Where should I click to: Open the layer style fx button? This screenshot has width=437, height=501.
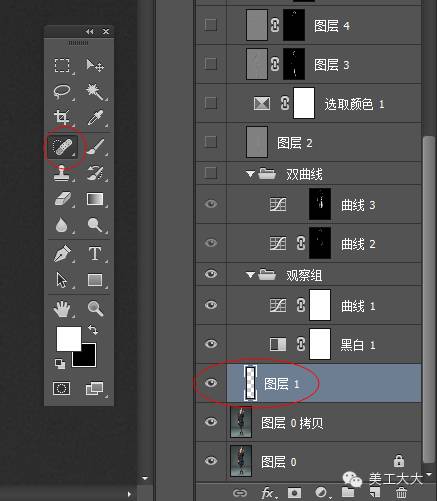click(269, 493)
